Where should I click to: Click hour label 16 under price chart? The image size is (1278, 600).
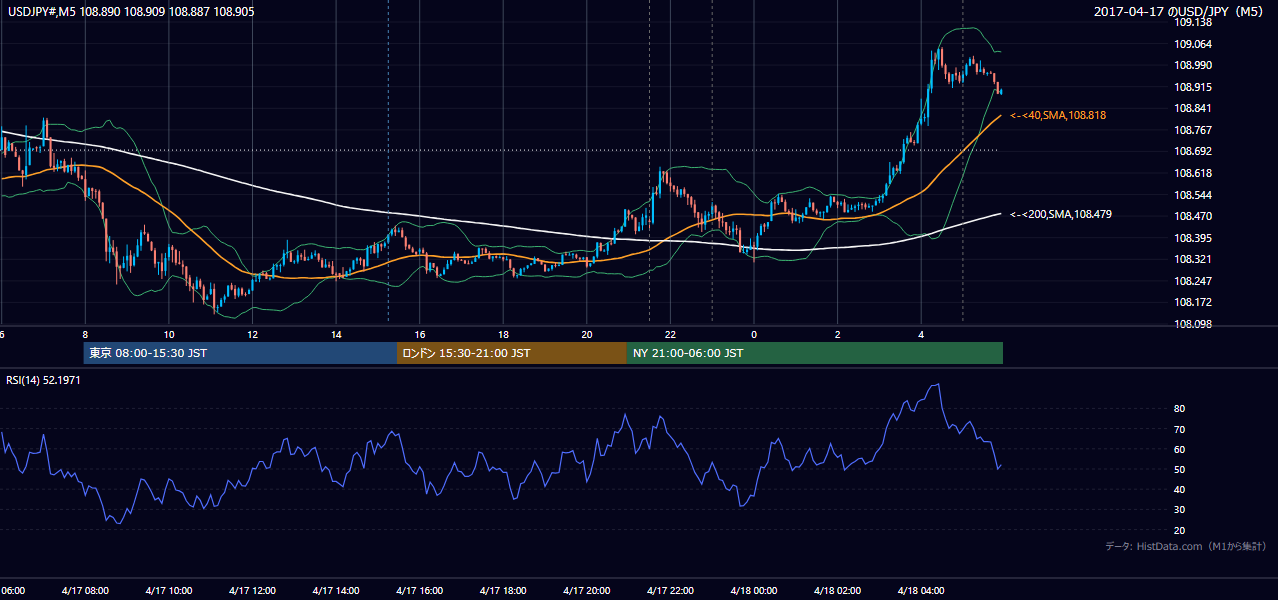click(420, 334)
